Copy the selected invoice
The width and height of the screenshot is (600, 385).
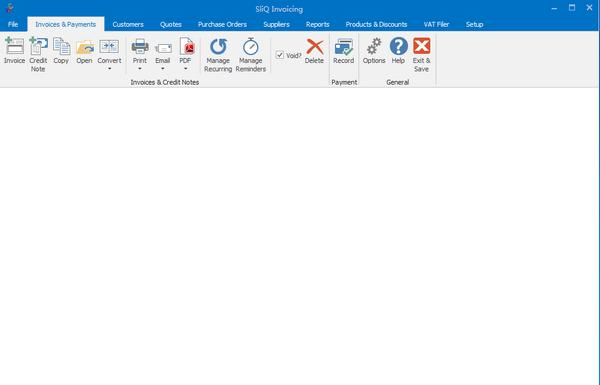[x=61, y=51]
